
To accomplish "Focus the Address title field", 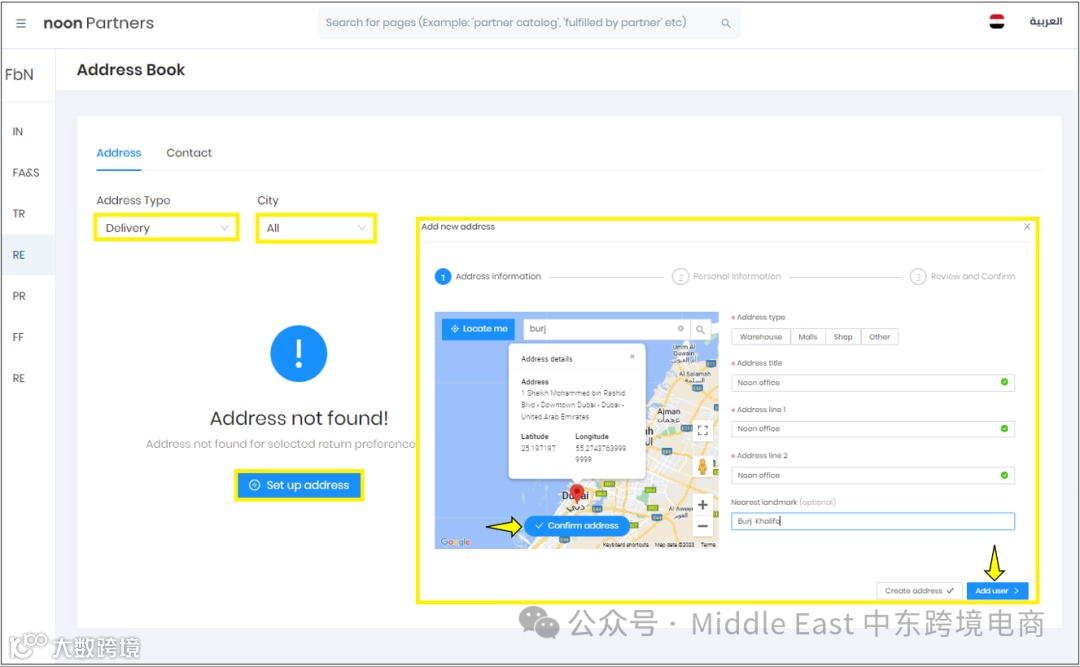I will tap(873, 382).
